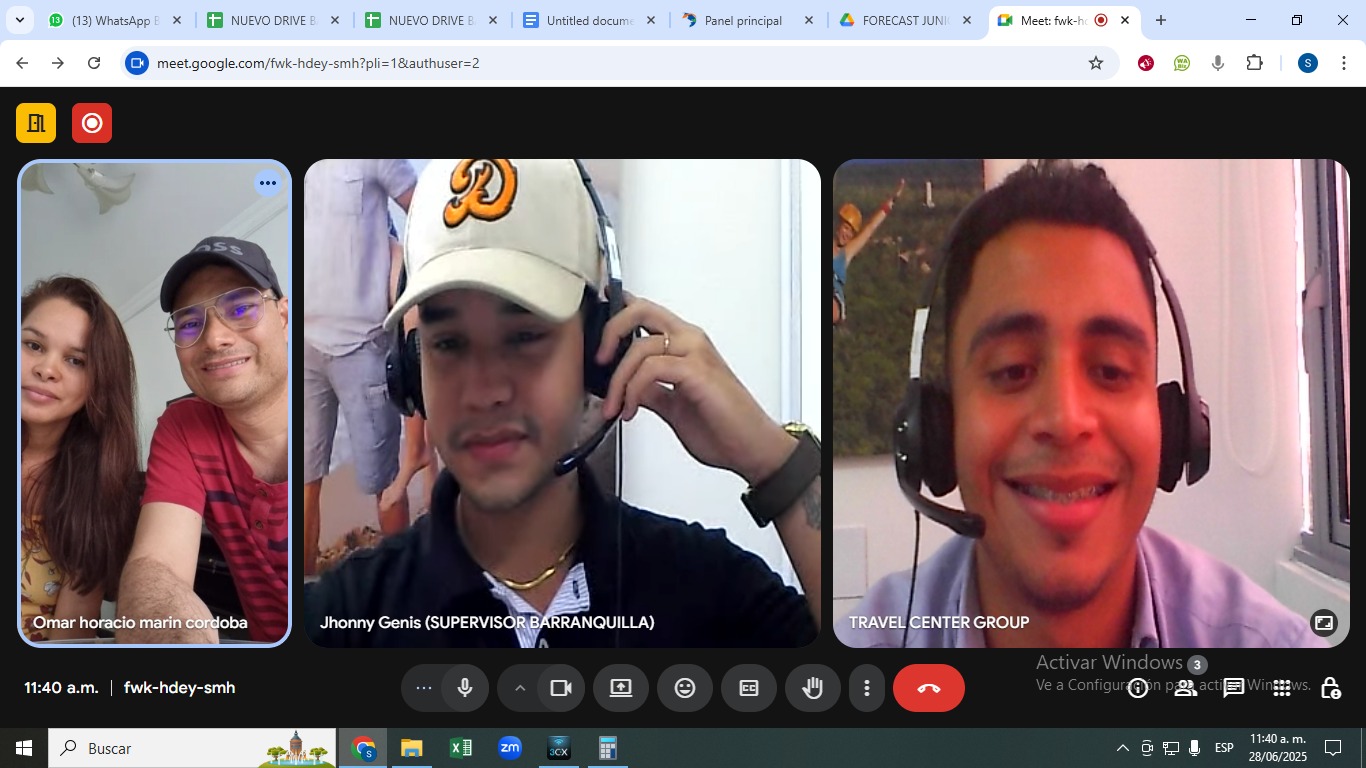
Task: Open the emoji reactions picker
Action: [x=685, y=688]
